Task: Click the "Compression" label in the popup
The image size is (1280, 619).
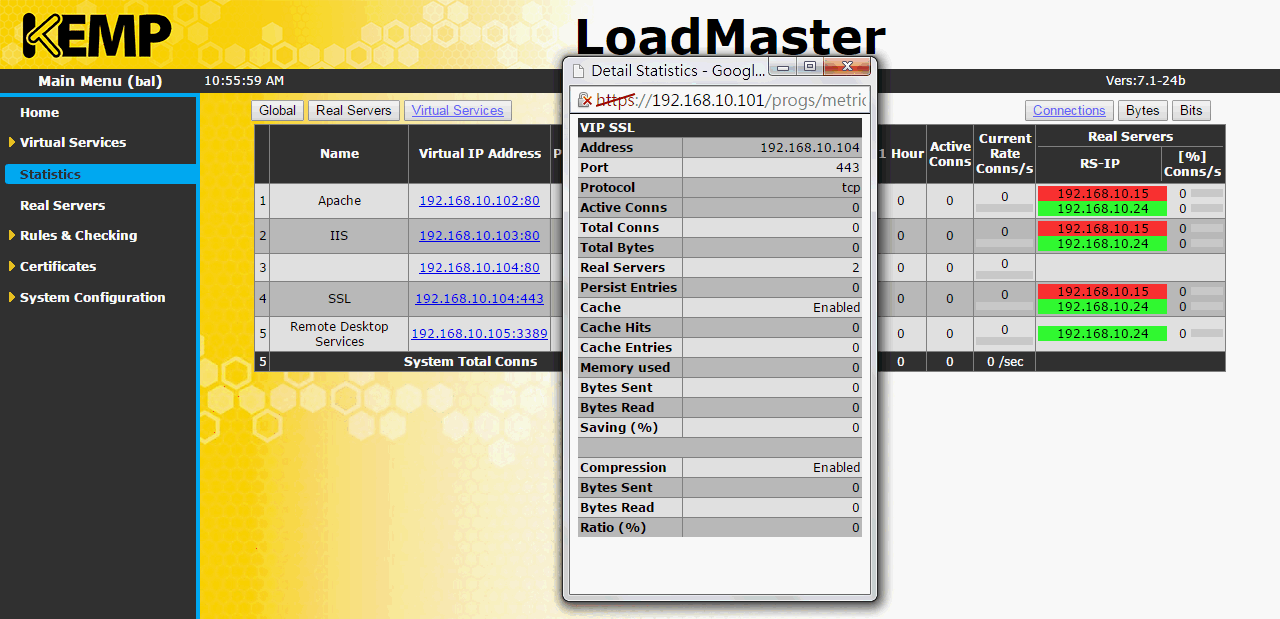Action: click(x=623, y=468)
